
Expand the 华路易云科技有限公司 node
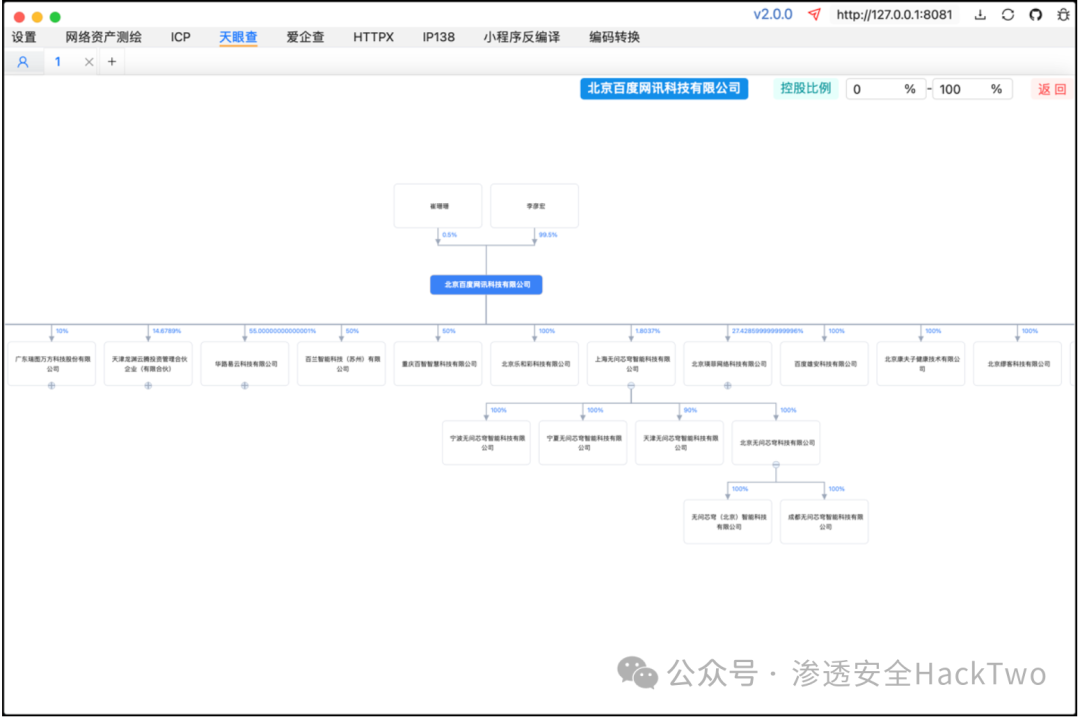click(245, 386)
